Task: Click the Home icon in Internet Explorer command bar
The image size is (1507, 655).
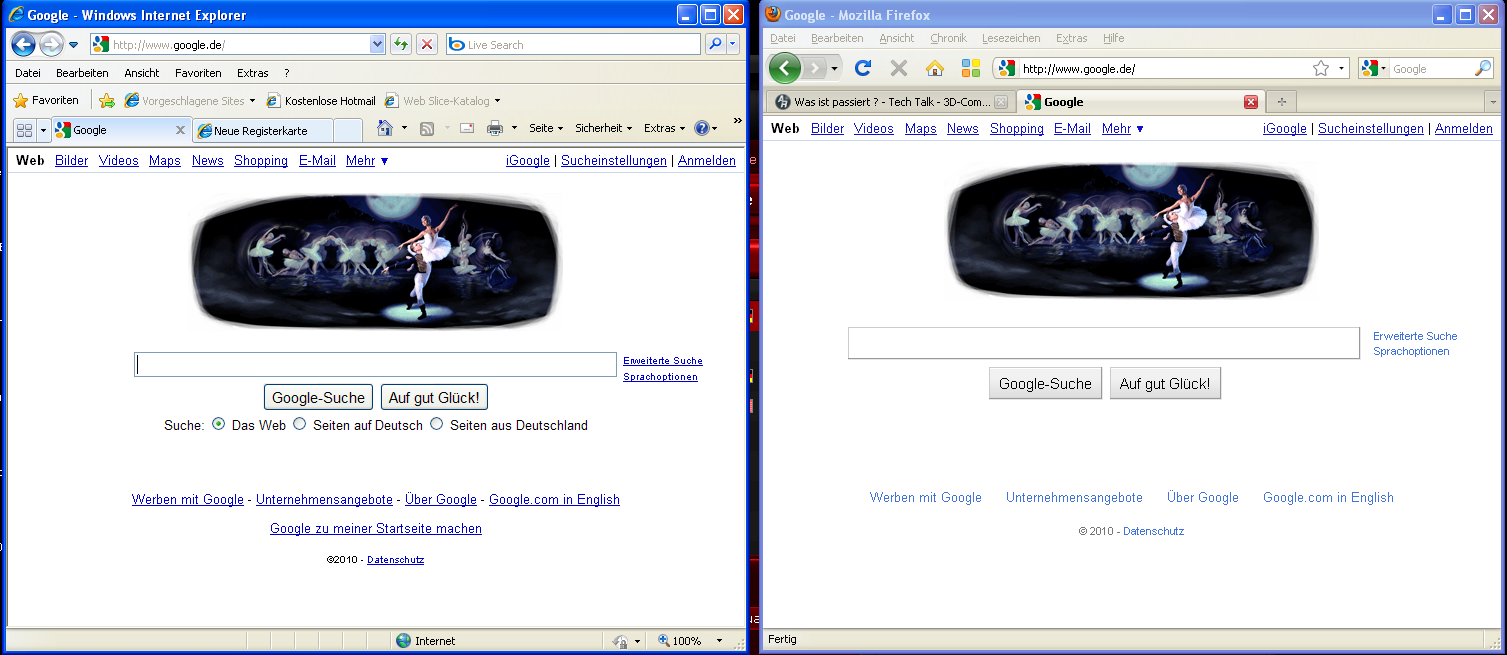Action: [x=385, y=128]
